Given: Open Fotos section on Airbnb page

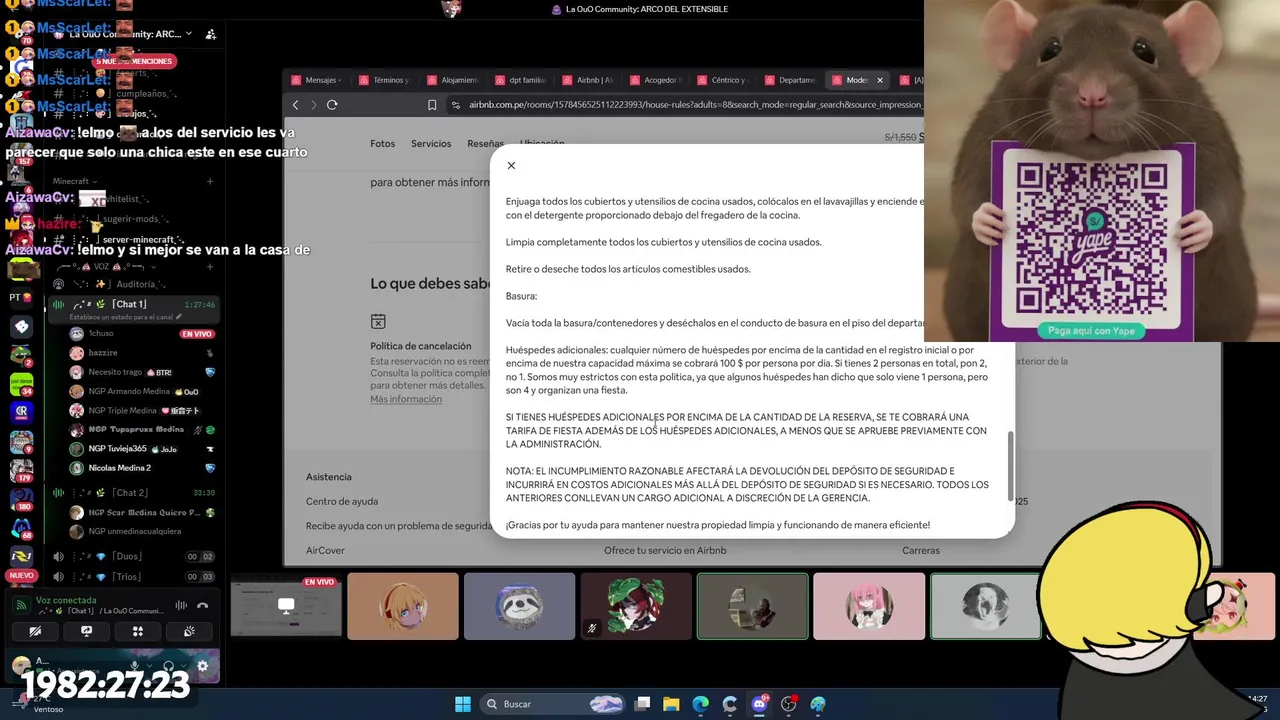Looking at the screenshot, I should click(383, 144).
